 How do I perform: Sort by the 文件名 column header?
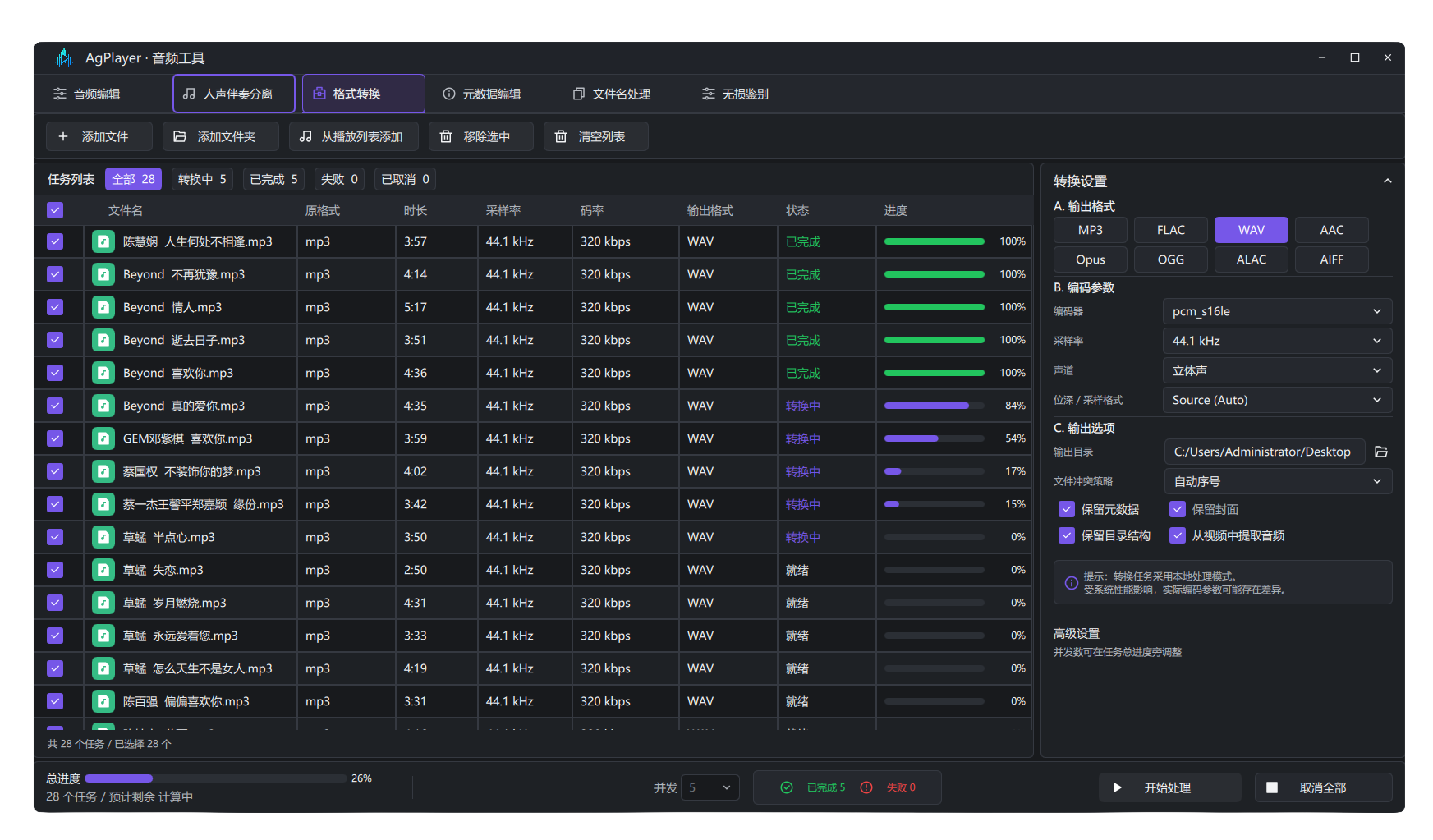click(x=126, y=210)
